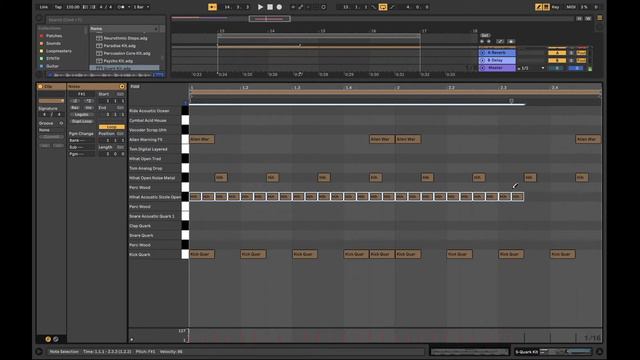This screenshot has height=360, width=640.
Task: Stop playback with the Stop button
Action: click(270, 7)
